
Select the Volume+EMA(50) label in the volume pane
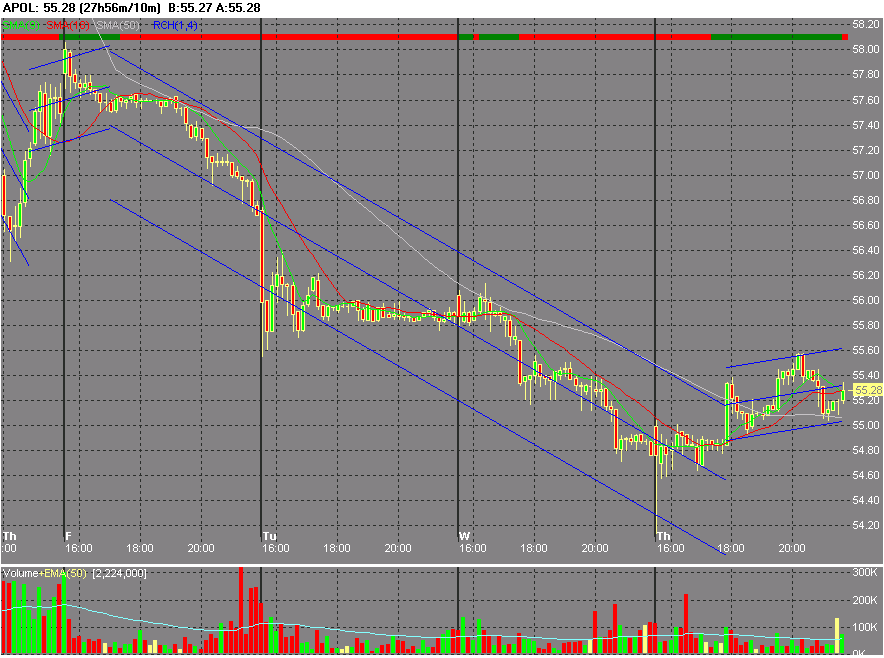point(44,571)
